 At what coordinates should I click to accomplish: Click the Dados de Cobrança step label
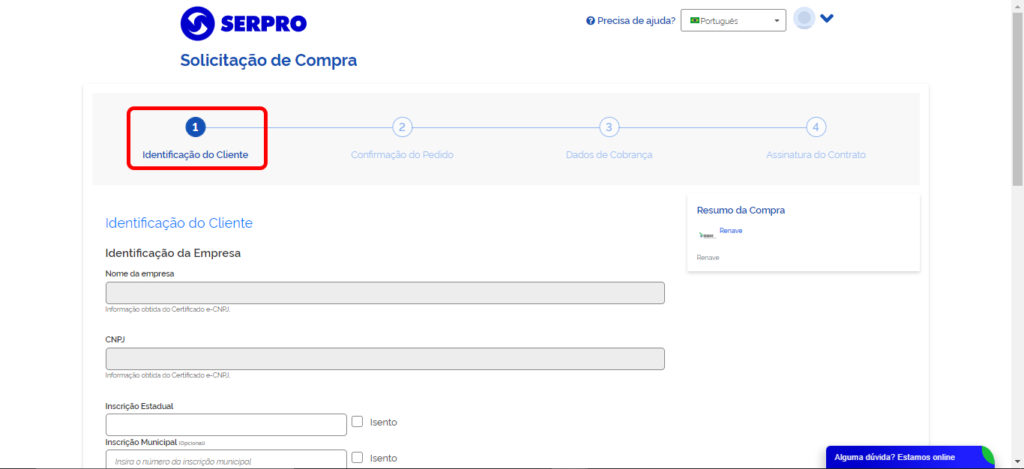click(x=609, y=155)
